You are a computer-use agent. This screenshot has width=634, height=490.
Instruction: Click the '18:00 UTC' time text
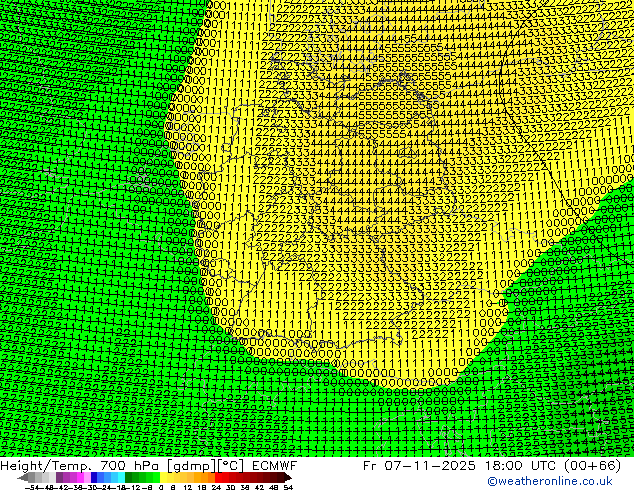521,466
